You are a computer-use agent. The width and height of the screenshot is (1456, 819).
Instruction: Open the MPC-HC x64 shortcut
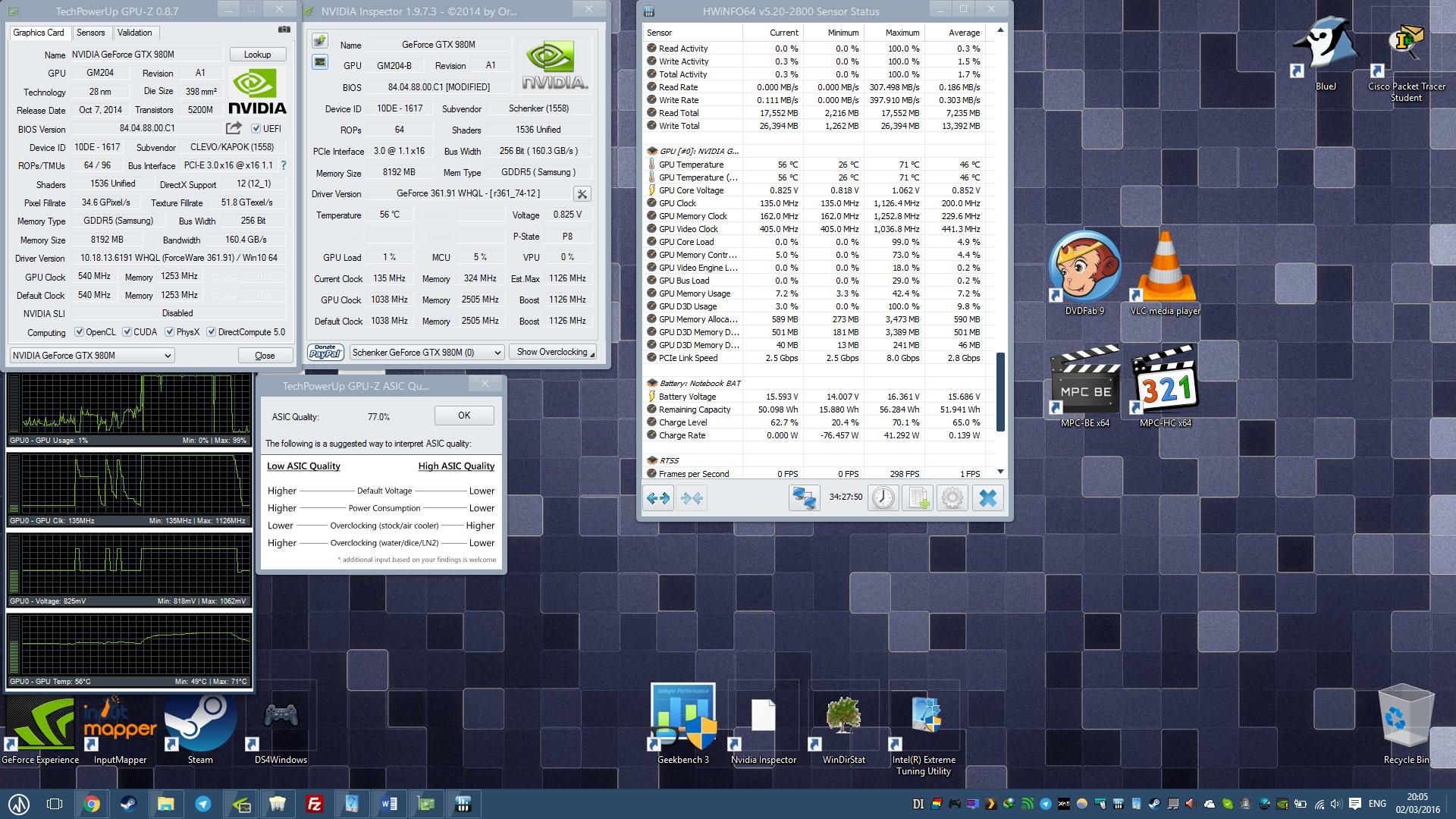tap(1165, 387)
